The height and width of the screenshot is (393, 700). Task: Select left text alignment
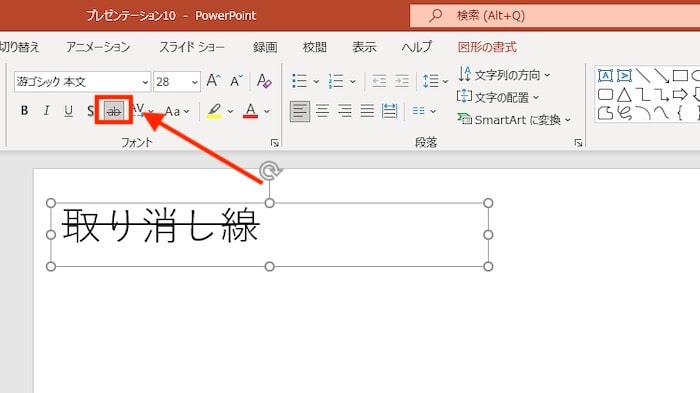point(300,111)
